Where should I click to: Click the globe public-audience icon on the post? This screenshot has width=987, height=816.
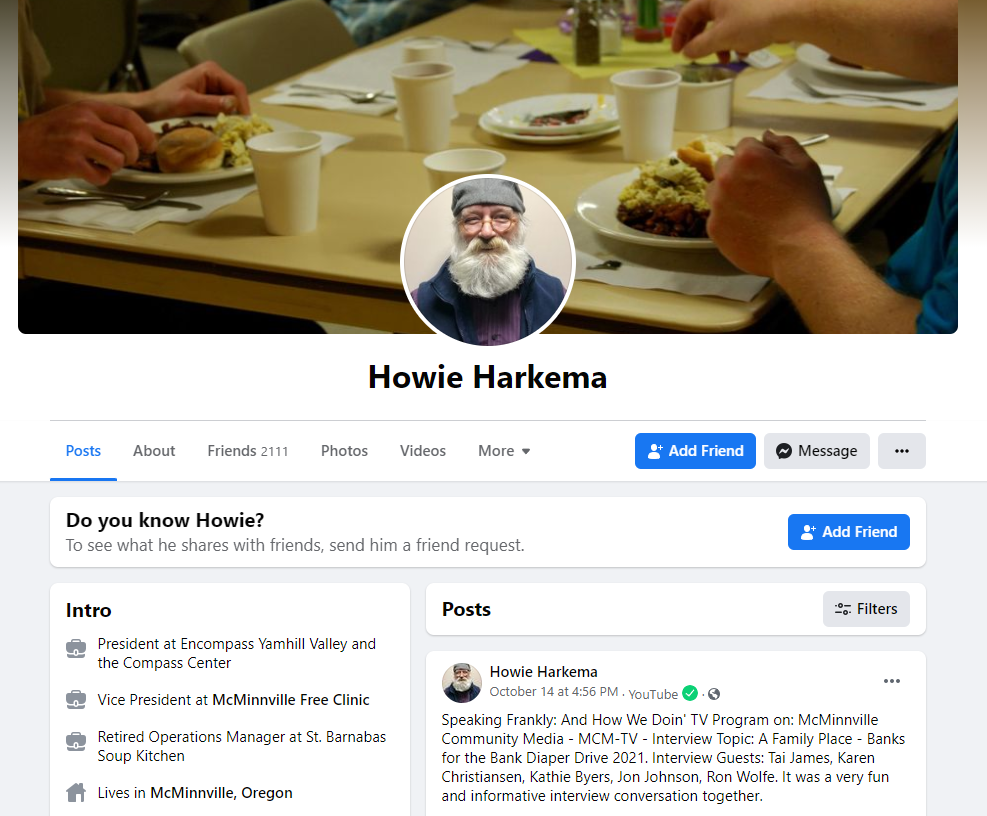pos(714,694)
